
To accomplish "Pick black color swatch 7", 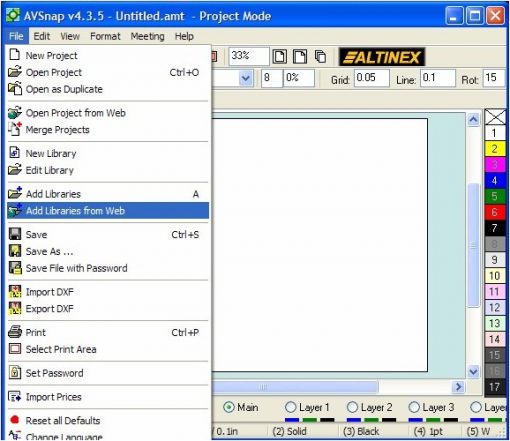I will click(x=495, y=228).
